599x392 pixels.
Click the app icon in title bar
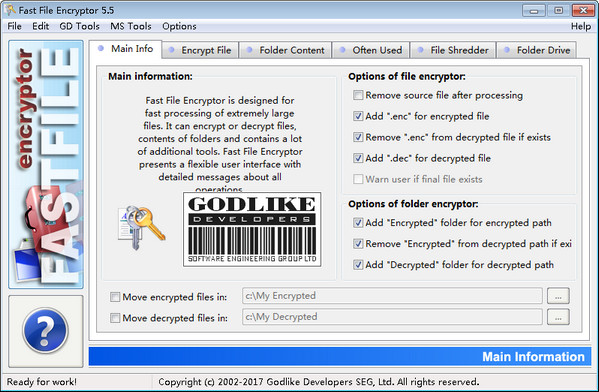tap(10, 10)
